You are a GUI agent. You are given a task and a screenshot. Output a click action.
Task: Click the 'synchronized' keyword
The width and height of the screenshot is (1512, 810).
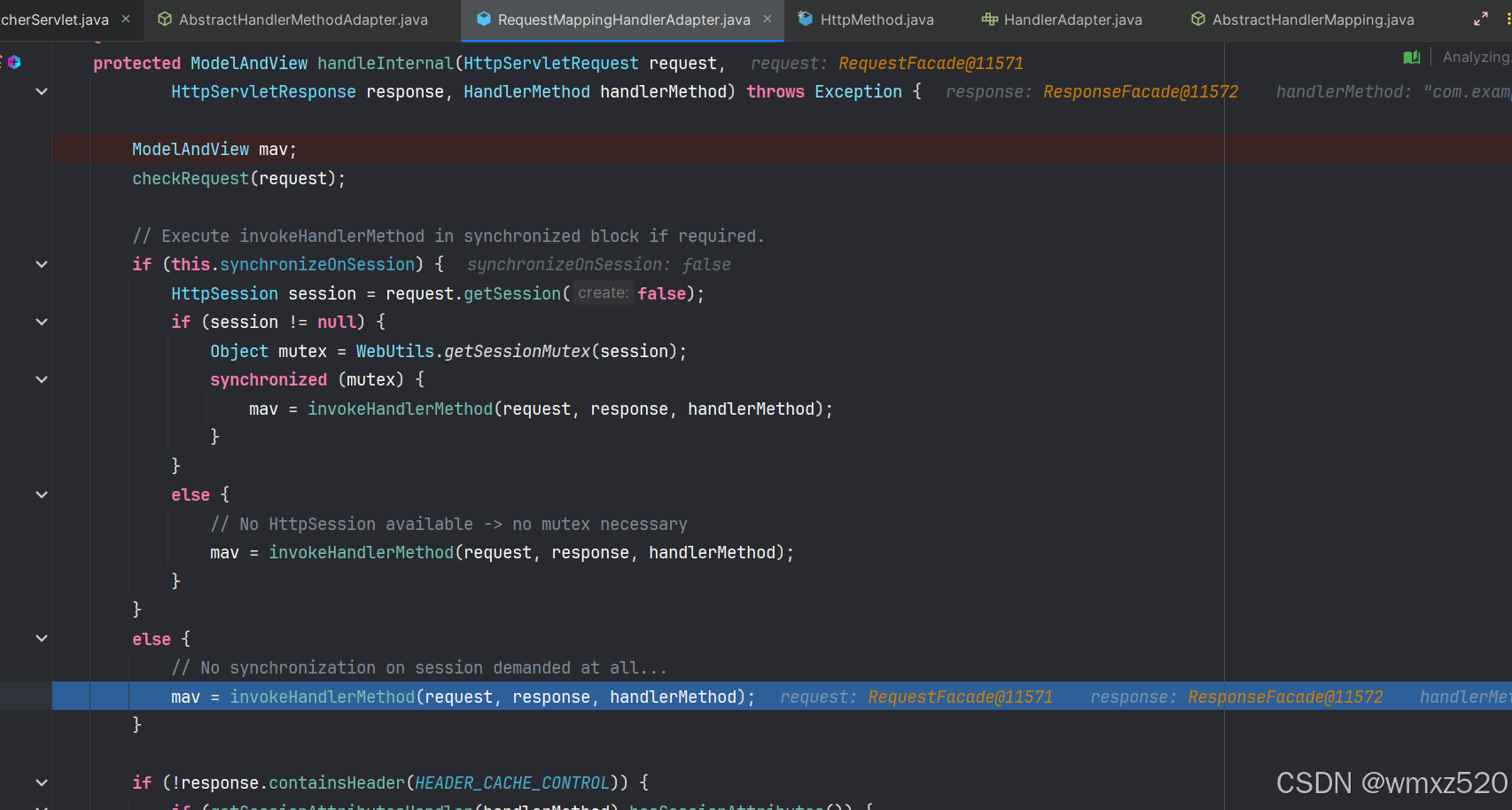pyautogui.click(x=269, y=379)
